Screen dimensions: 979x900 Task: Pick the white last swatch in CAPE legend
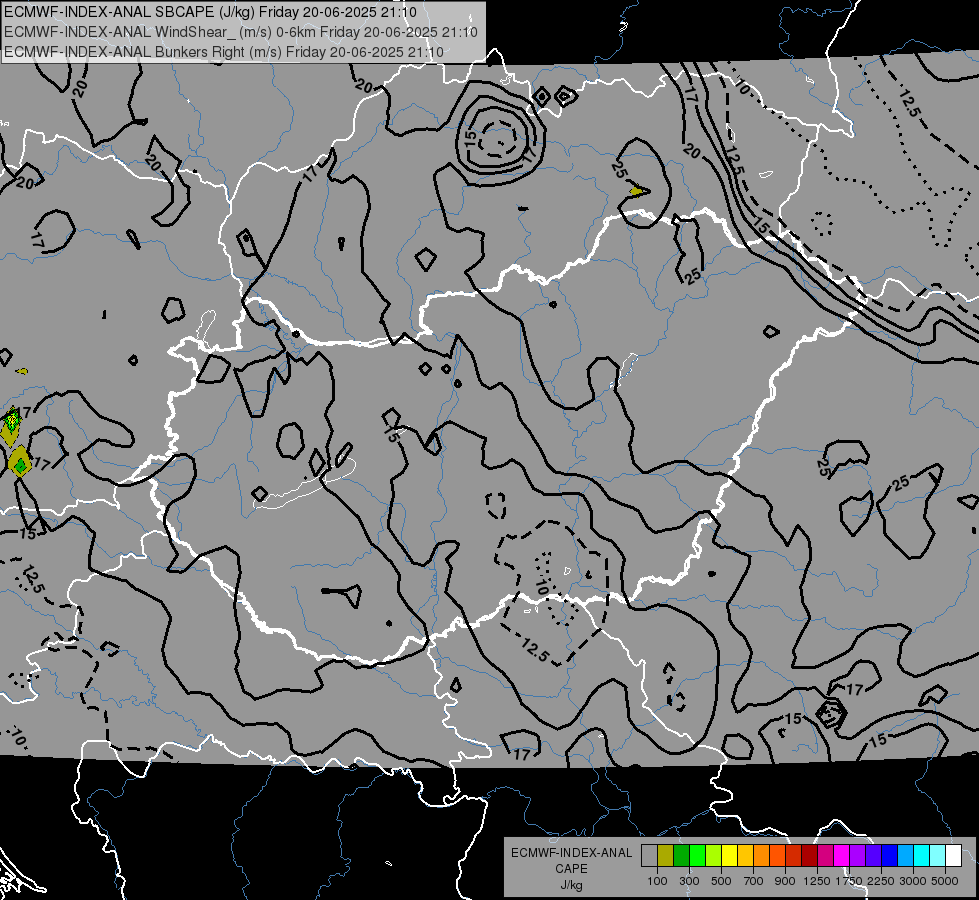pyautogui.click(x=953, y=856)
